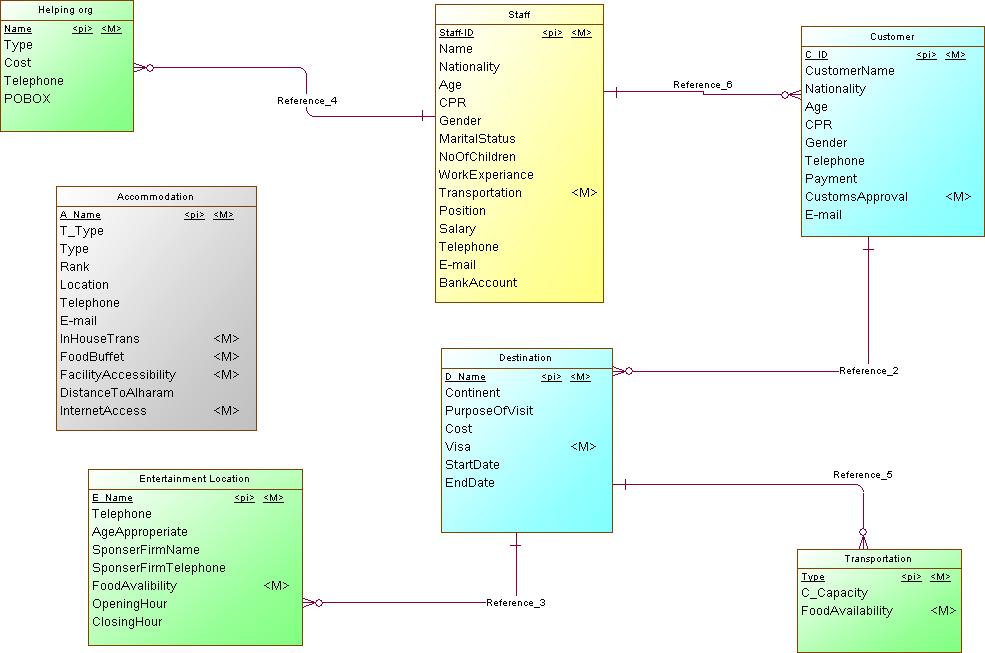Click the Reference_2 relationship label
The width and height of the screenshot is (985, 653).
868,371
